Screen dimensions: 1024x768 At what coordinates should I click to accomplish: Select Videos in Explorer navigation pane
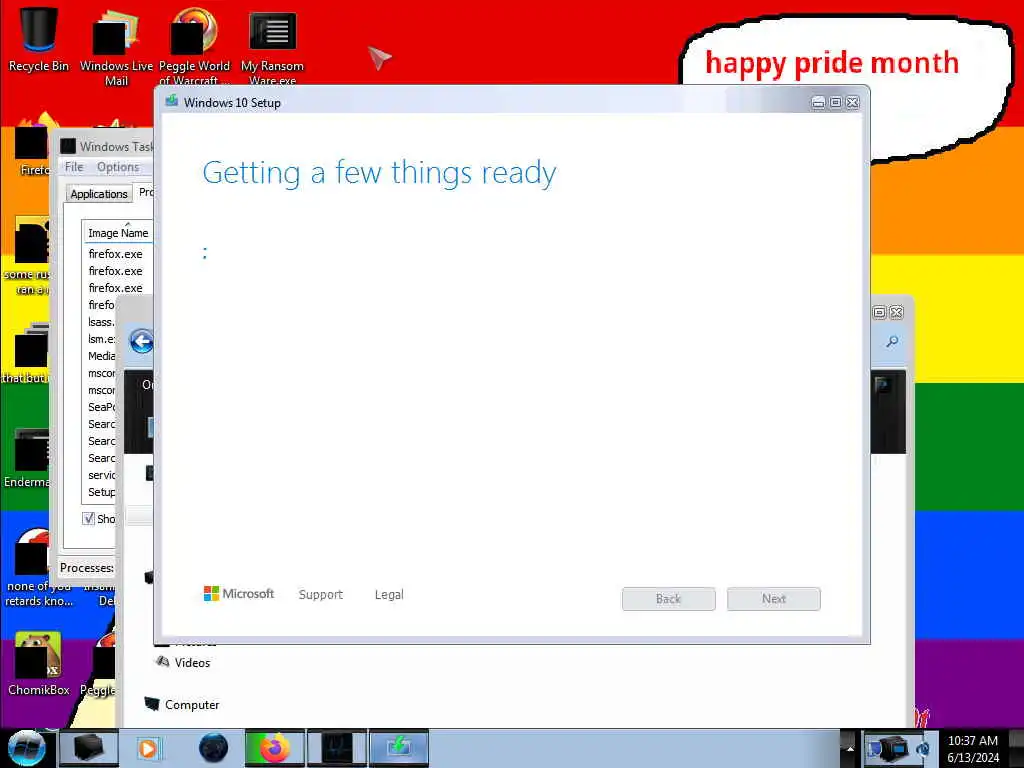point(183,662)
